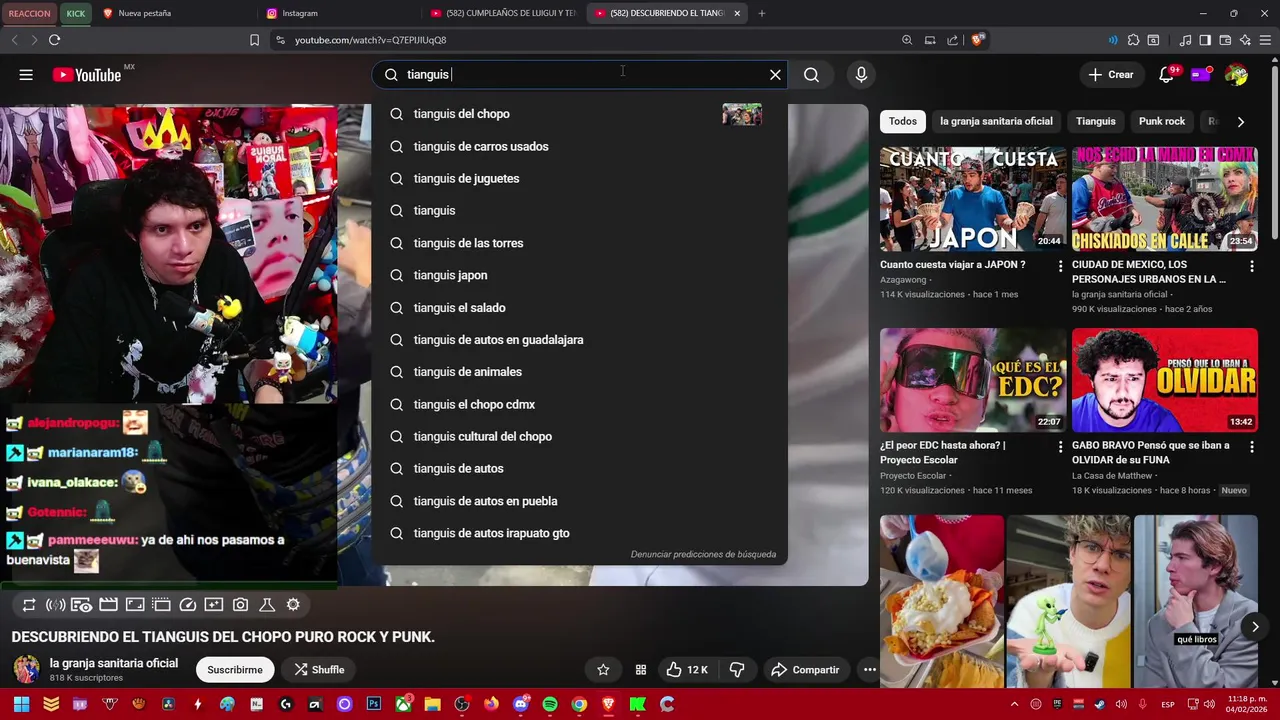Choose 'tianguis de autos en puebla' suggestion
Image resolution: width=1280 pixels, height=720 pixels.
[580, 501]
